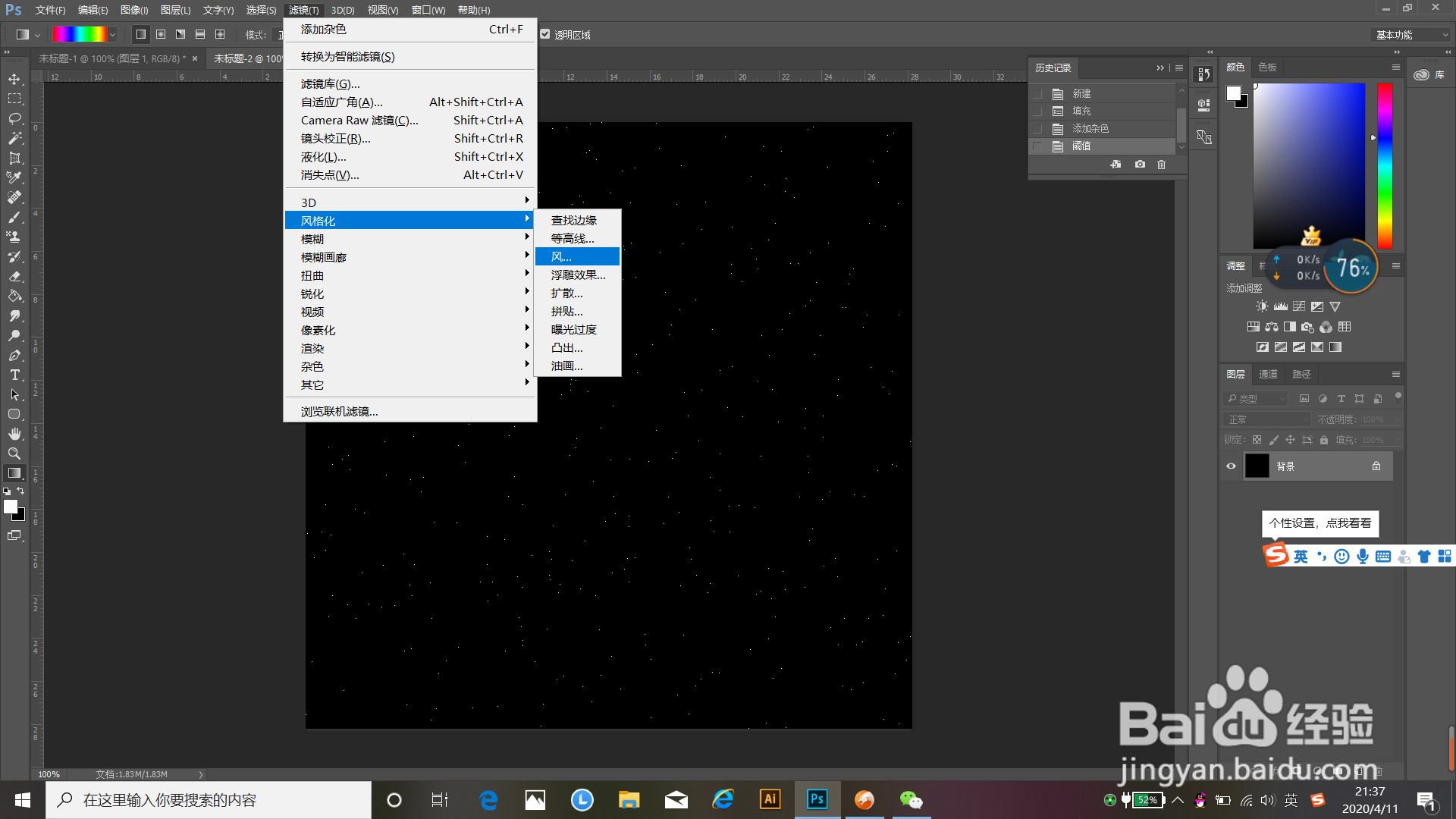Viewport: 1456px width, 819px height.
Task: Select the Lasso tool
Action: click(14, 119)
